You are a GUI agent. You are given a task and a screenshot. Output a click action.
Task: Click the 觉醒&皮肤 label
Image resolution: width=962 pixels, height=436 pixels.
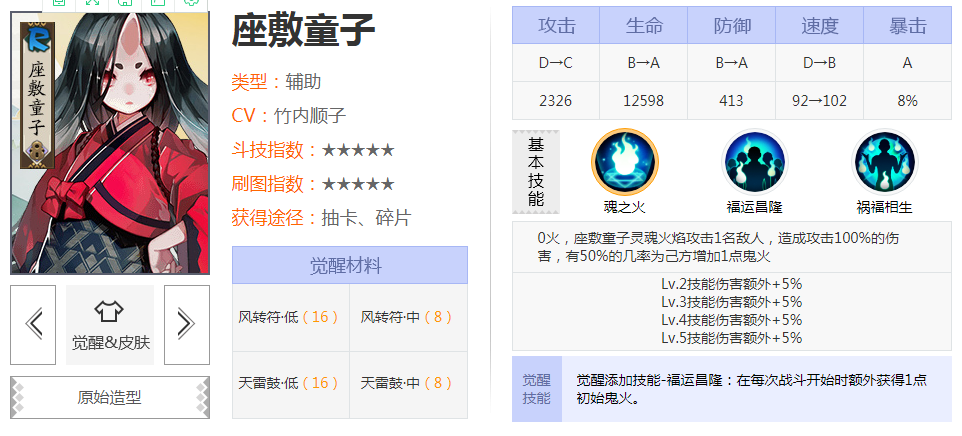point(110,342)
